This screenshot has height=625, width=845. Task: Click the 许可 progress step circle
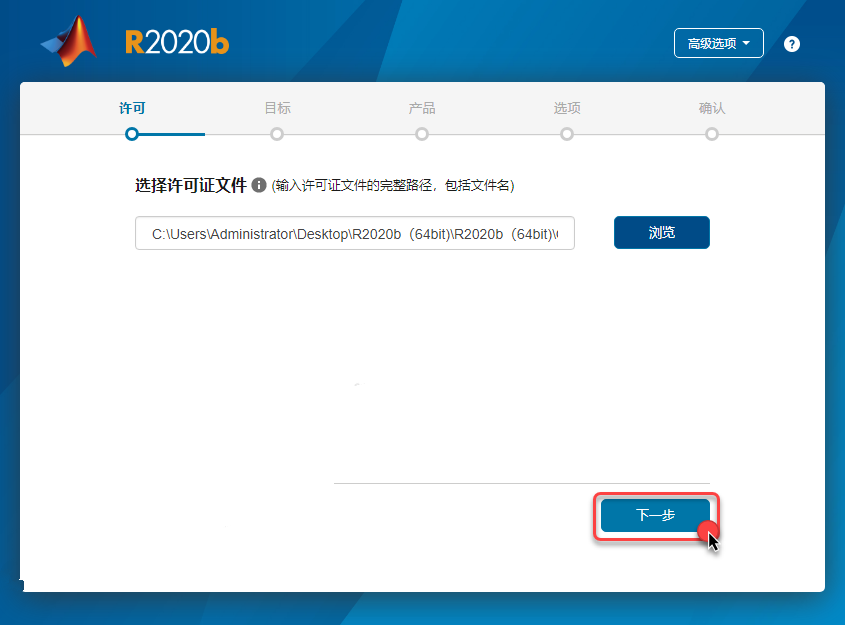[x=132, y=134]
